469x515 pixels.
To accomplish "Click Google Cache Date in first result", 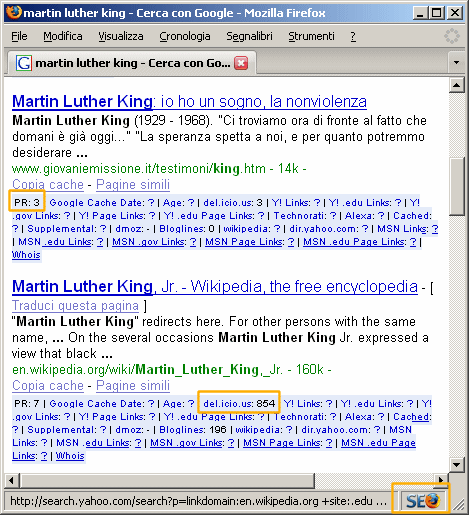I will pyautogui.click(x=102, y=202).
